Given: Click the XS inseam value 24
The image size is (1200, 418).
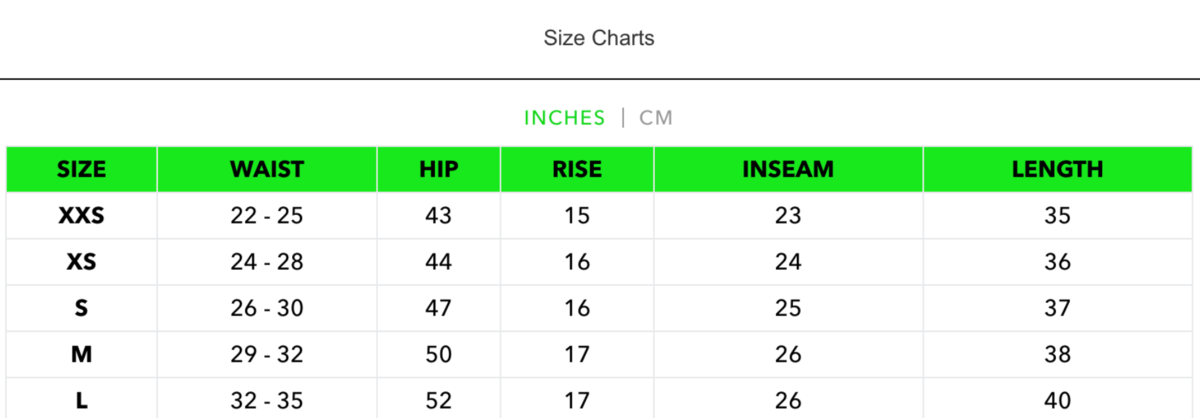Looking at the screenshot, I should [788, 262].
